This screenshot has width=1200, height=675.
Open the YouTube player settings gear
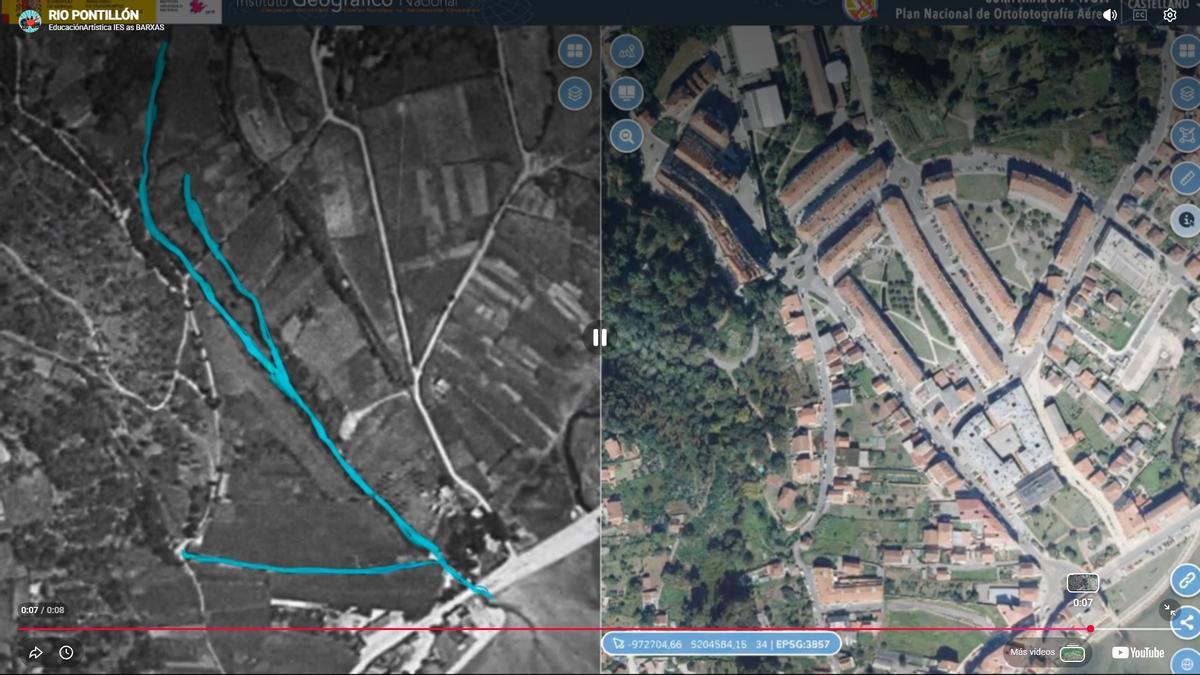[x=1170, y=15]
